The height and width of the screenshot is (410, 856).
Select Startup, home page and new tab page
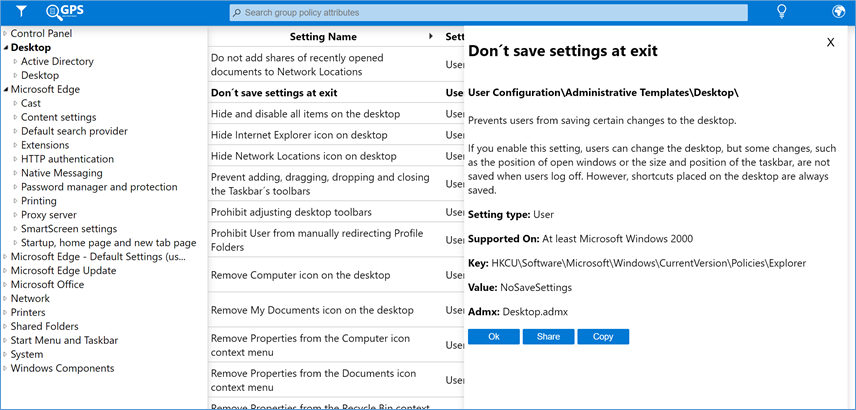click(x=109, y=242)
